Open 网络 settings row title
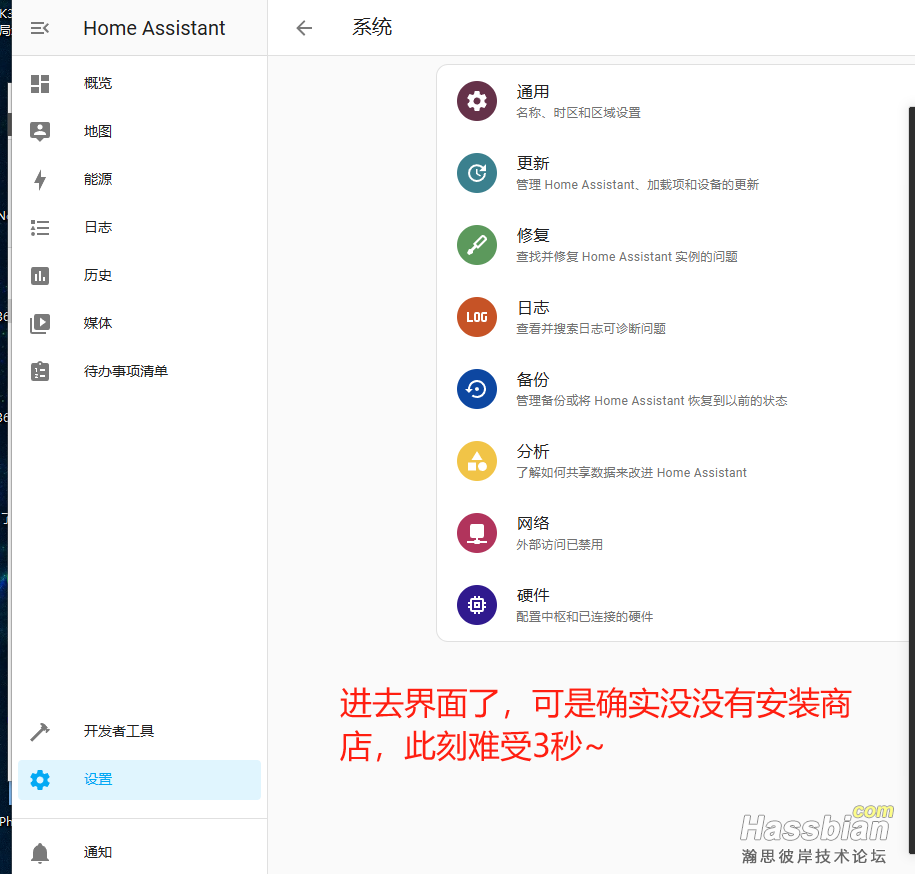 (533, 523)
